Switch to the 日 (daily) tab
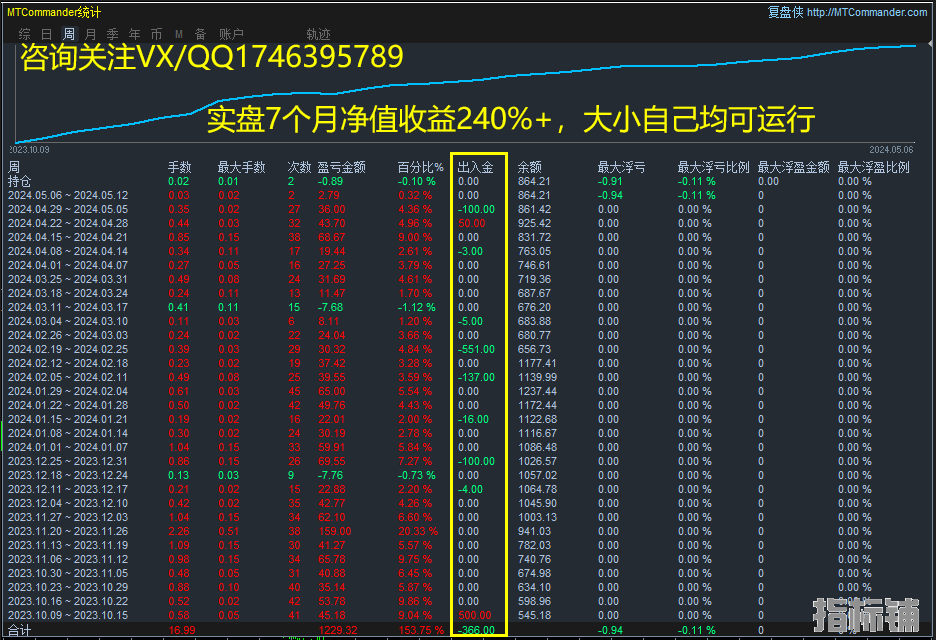This screenshot has height=640, width=936. 47,34
